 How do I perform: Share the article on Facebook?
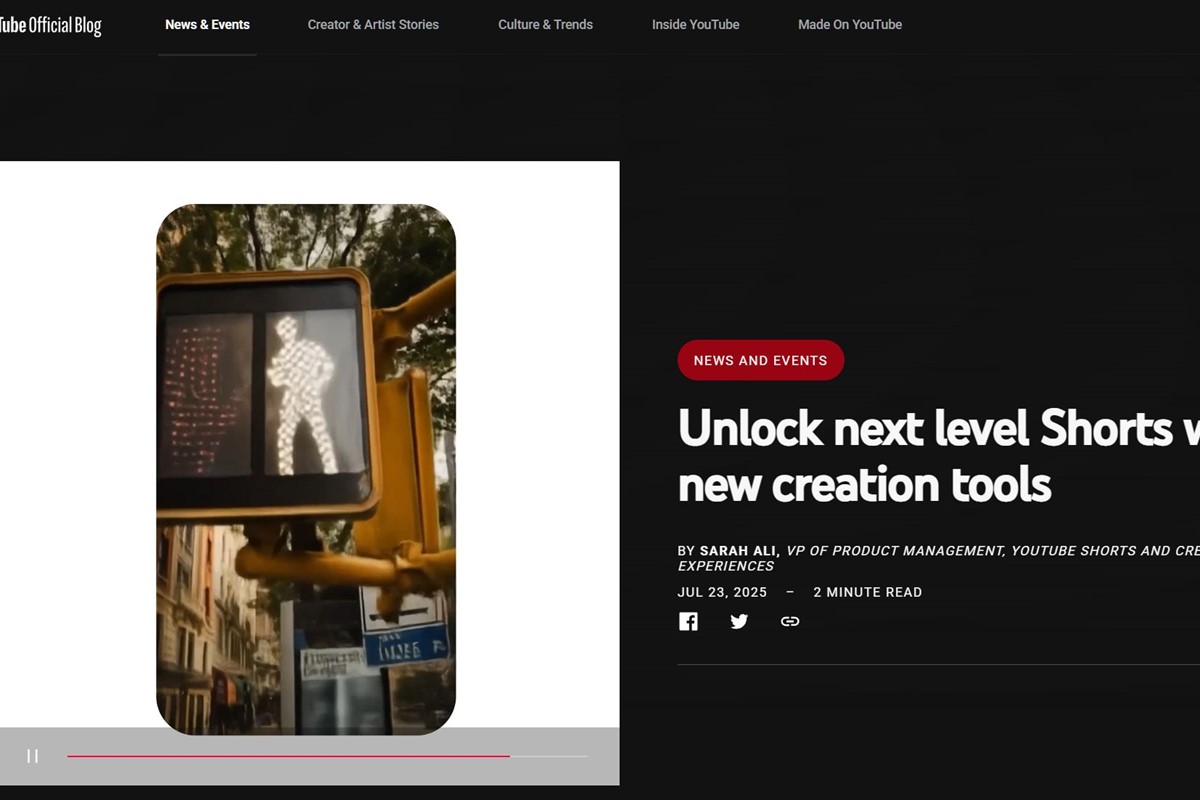pos(688,622)
